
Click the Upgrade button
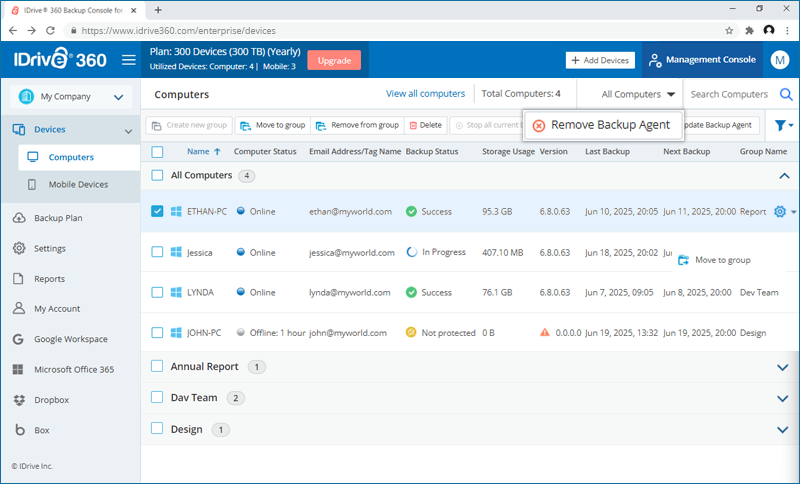click(333, 60)
